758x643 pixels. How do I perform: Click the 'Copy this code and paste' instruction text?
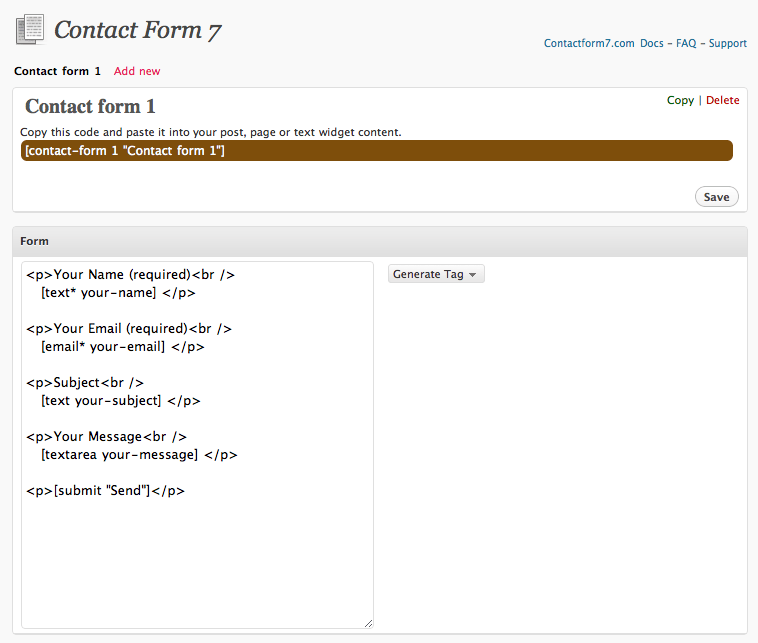click(x=211, y=132)
